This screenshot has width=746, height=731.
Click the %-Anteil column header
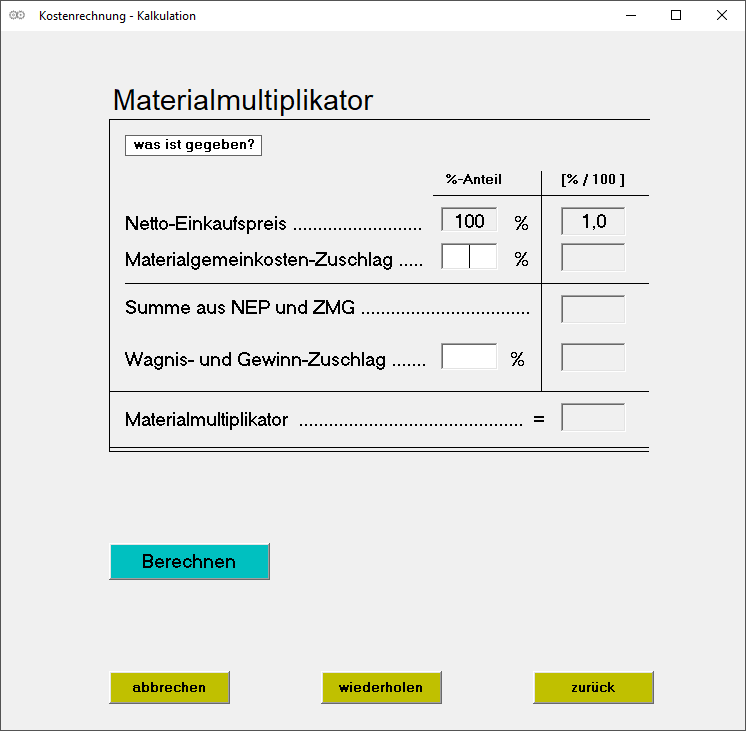point(474,180)
